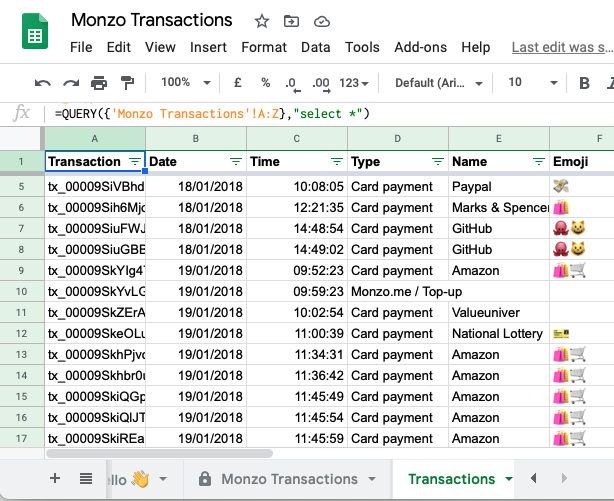Select the Paypal name cell
Screen dimensions: 614x501
coord(499,186)
